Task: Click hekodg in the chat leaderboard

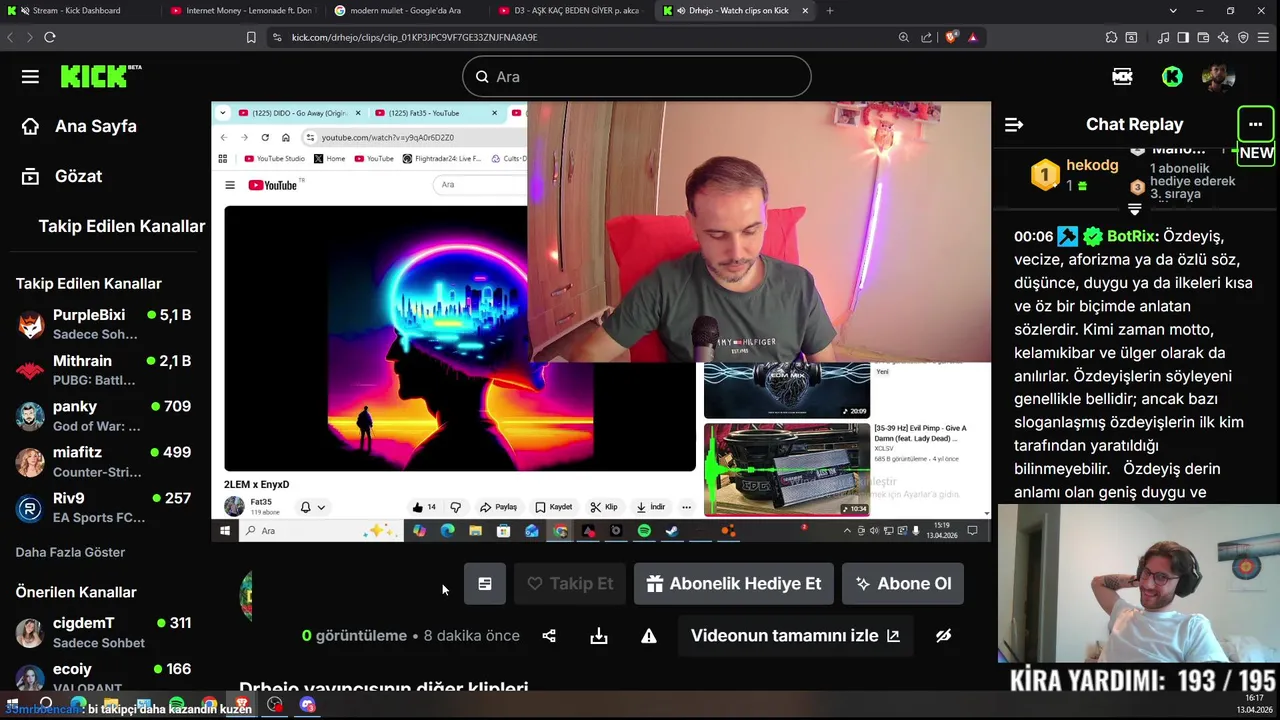Action: (x=1092, y=165)
